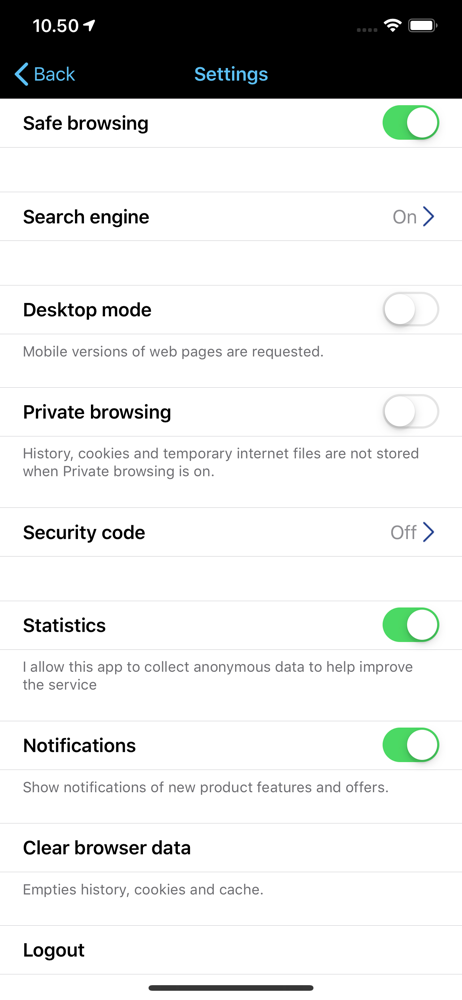Tap the Security code Off value

click(x=403, y=532)
